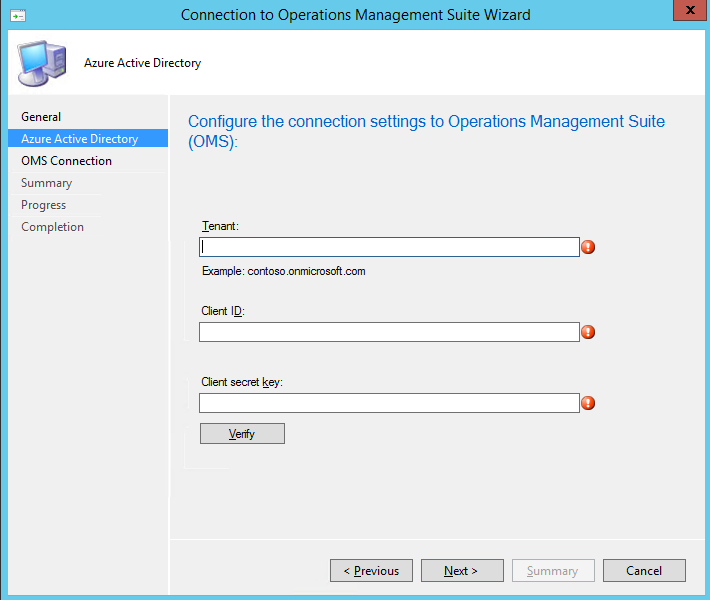Proceed with the Next button
The image size is (710, 600).
(x=461, y=571)
